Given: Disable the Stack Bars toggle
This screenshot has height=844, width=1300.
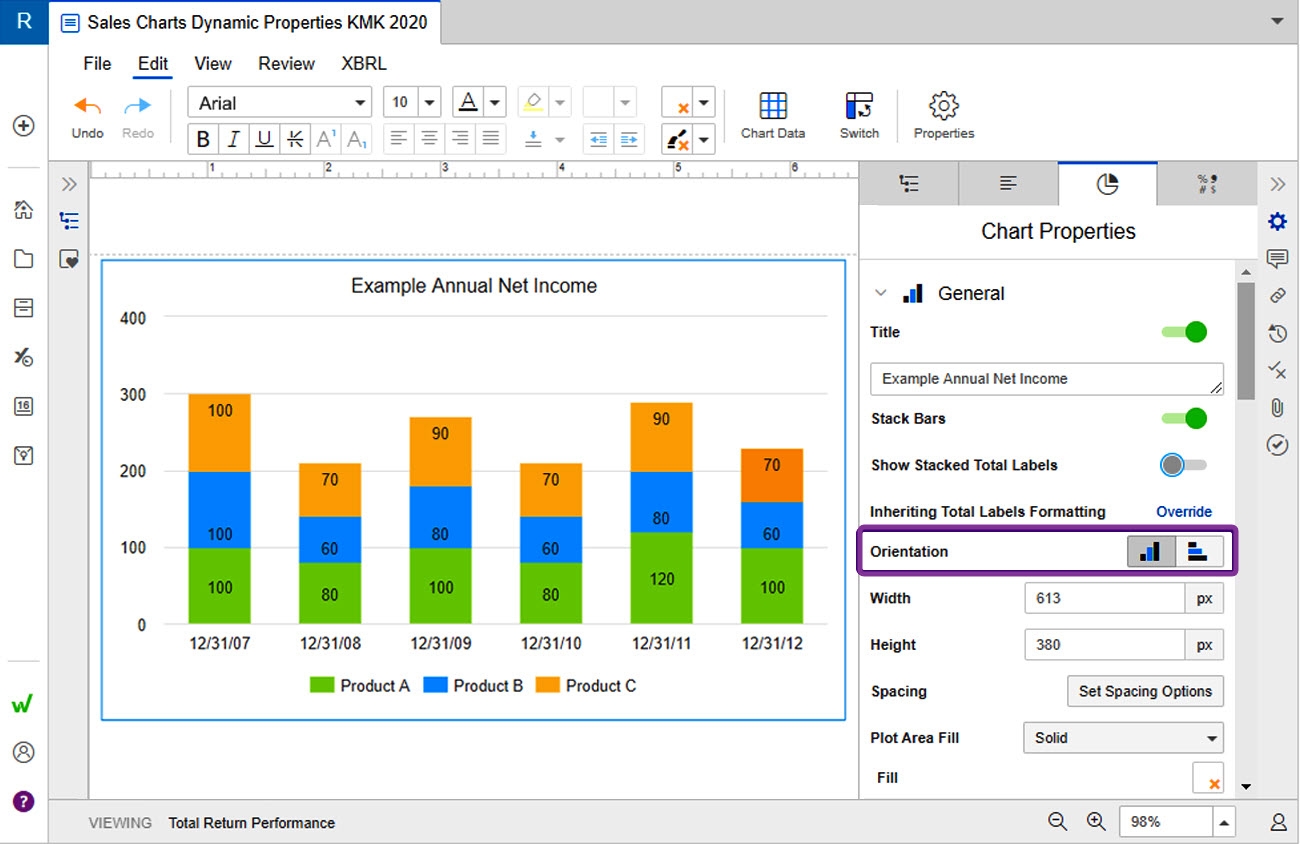Looking at the screenshot, I should tap(1182, 418).
